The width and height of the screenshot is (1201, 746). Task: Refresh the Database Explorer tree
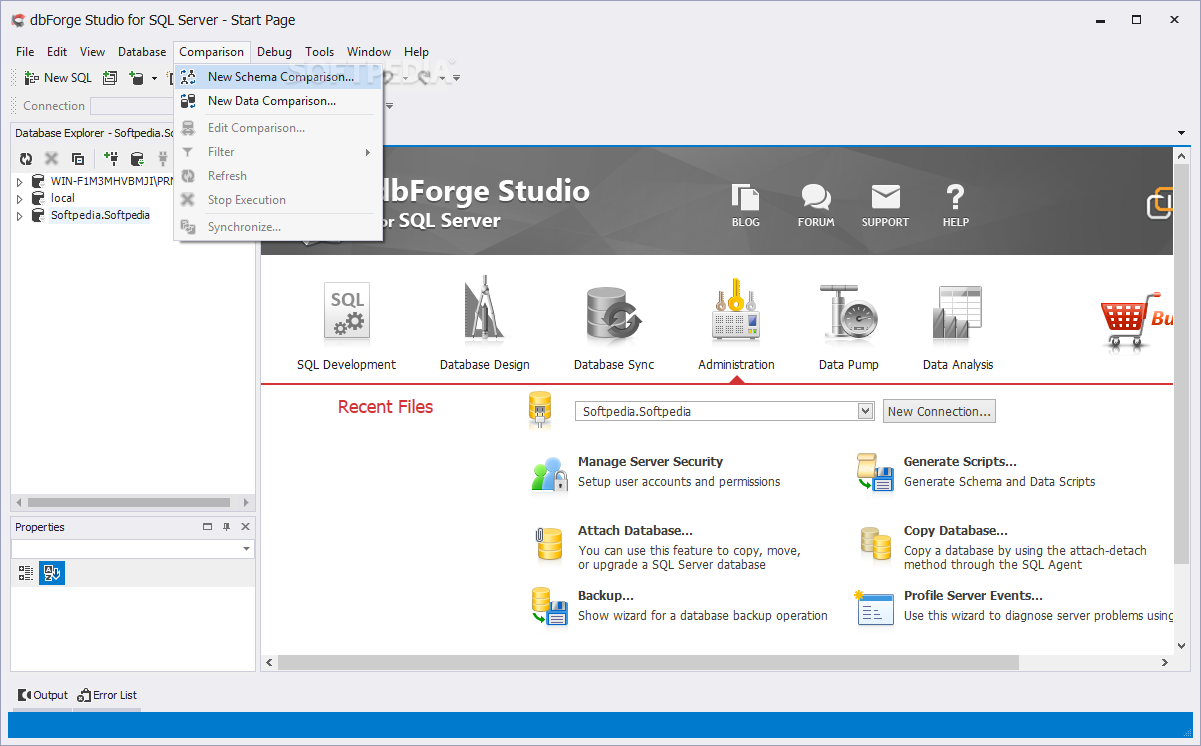(x=26, y=159)
